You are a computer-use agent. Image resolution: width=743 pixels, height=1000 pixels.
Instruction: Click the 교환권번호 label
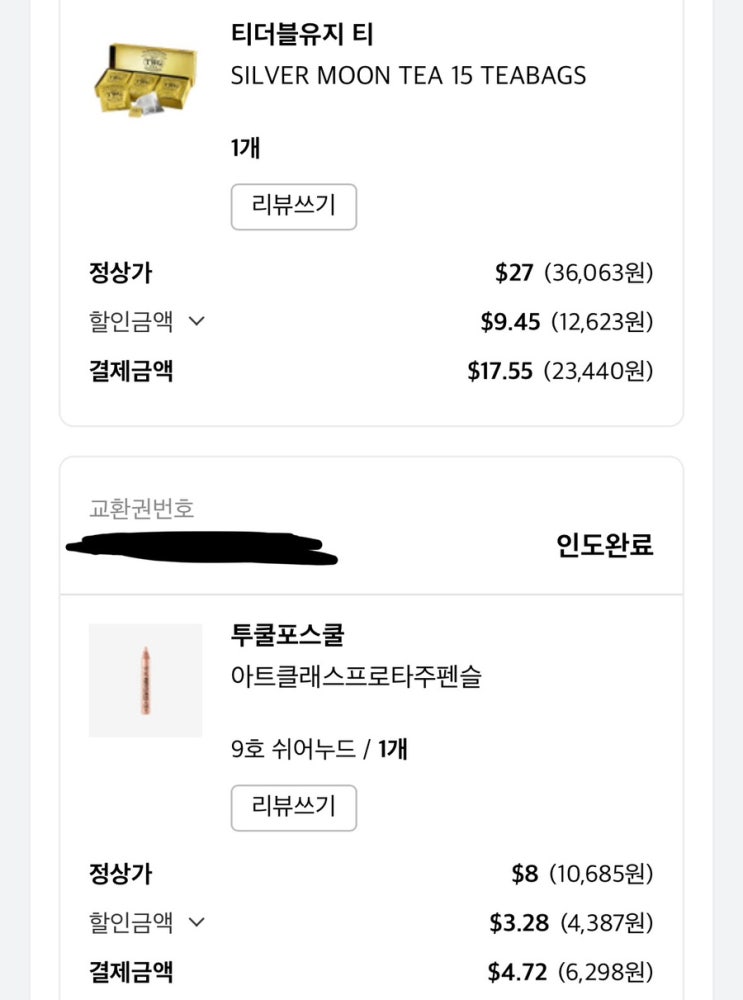[141, 508]
